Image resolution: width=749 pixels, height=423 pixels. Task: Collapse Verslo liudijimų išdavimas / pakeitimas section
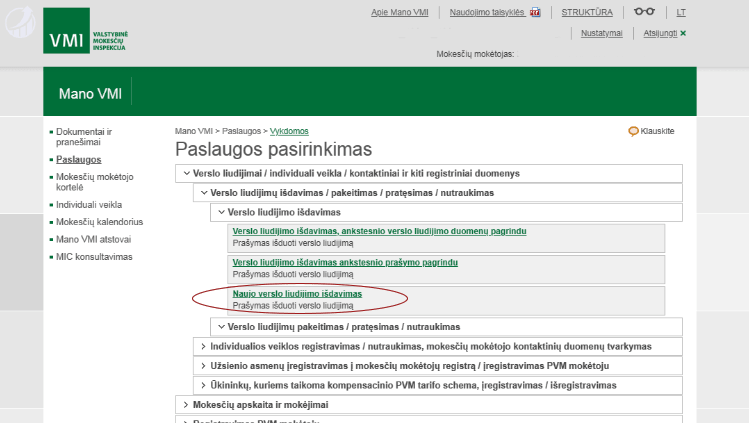[x=438, y=193]
